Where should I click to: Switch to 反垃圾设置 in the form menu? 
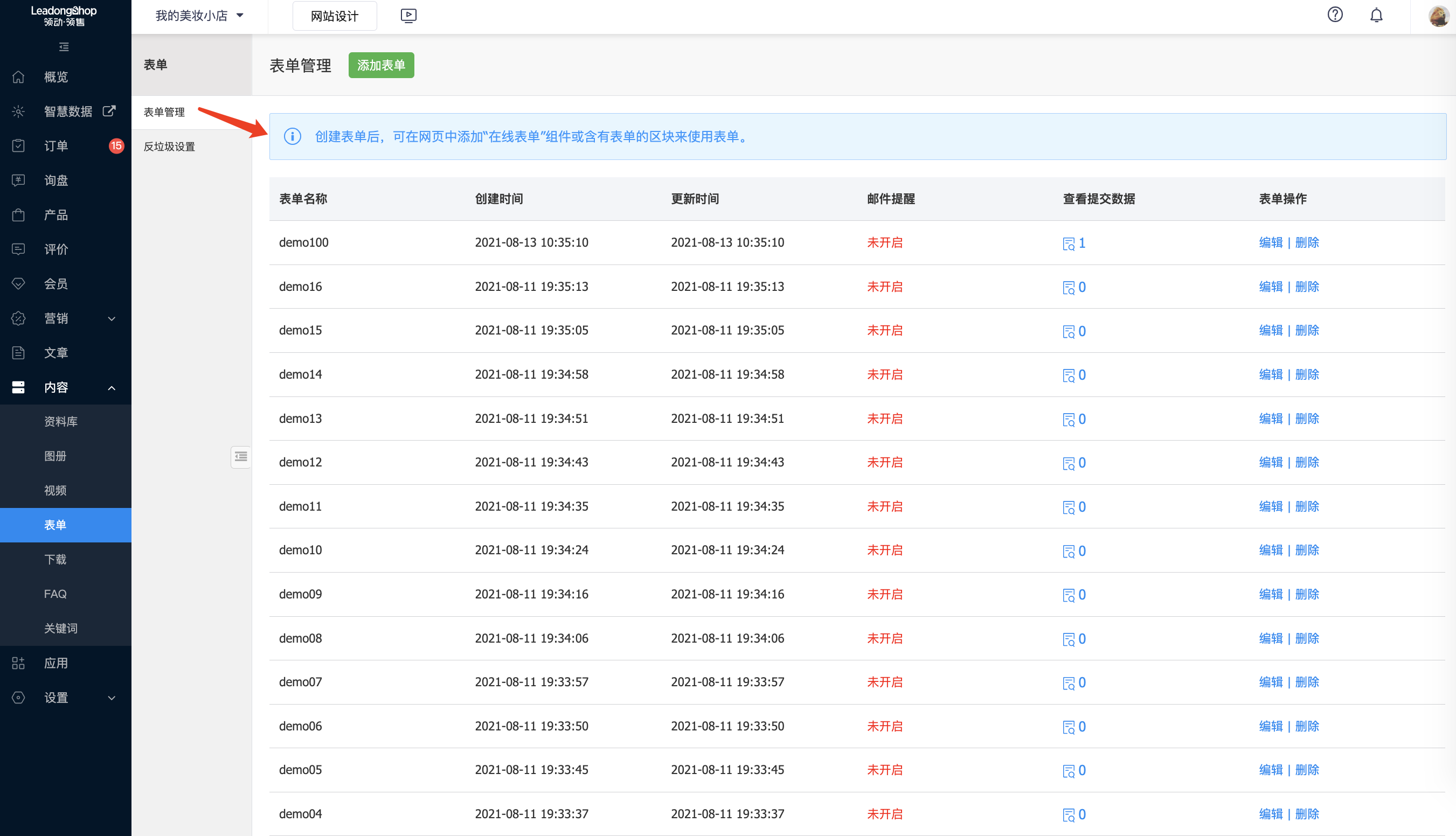[x=169, y=147]
